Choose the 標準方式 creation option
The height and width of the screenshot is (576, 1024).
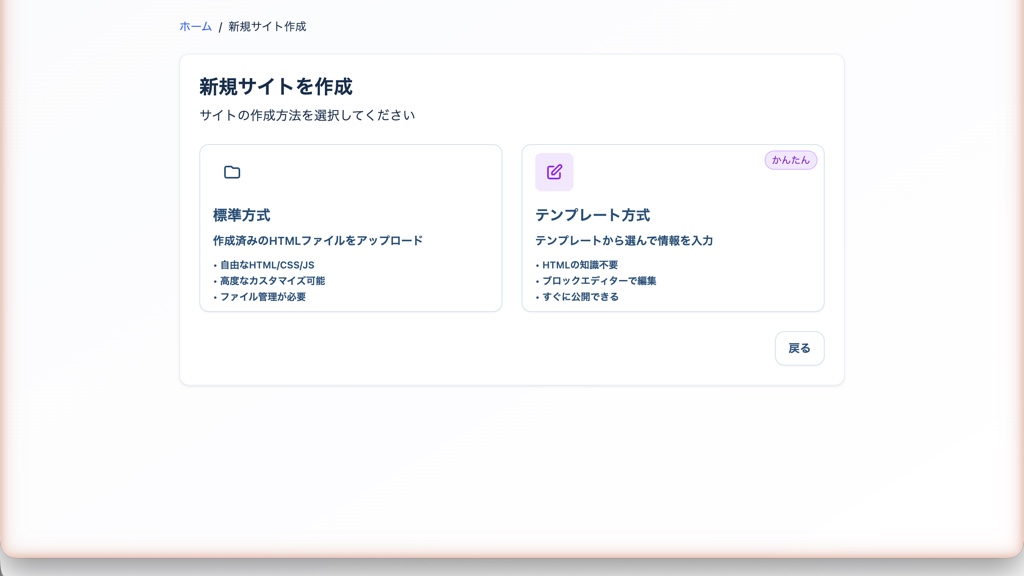coord(351,228)
